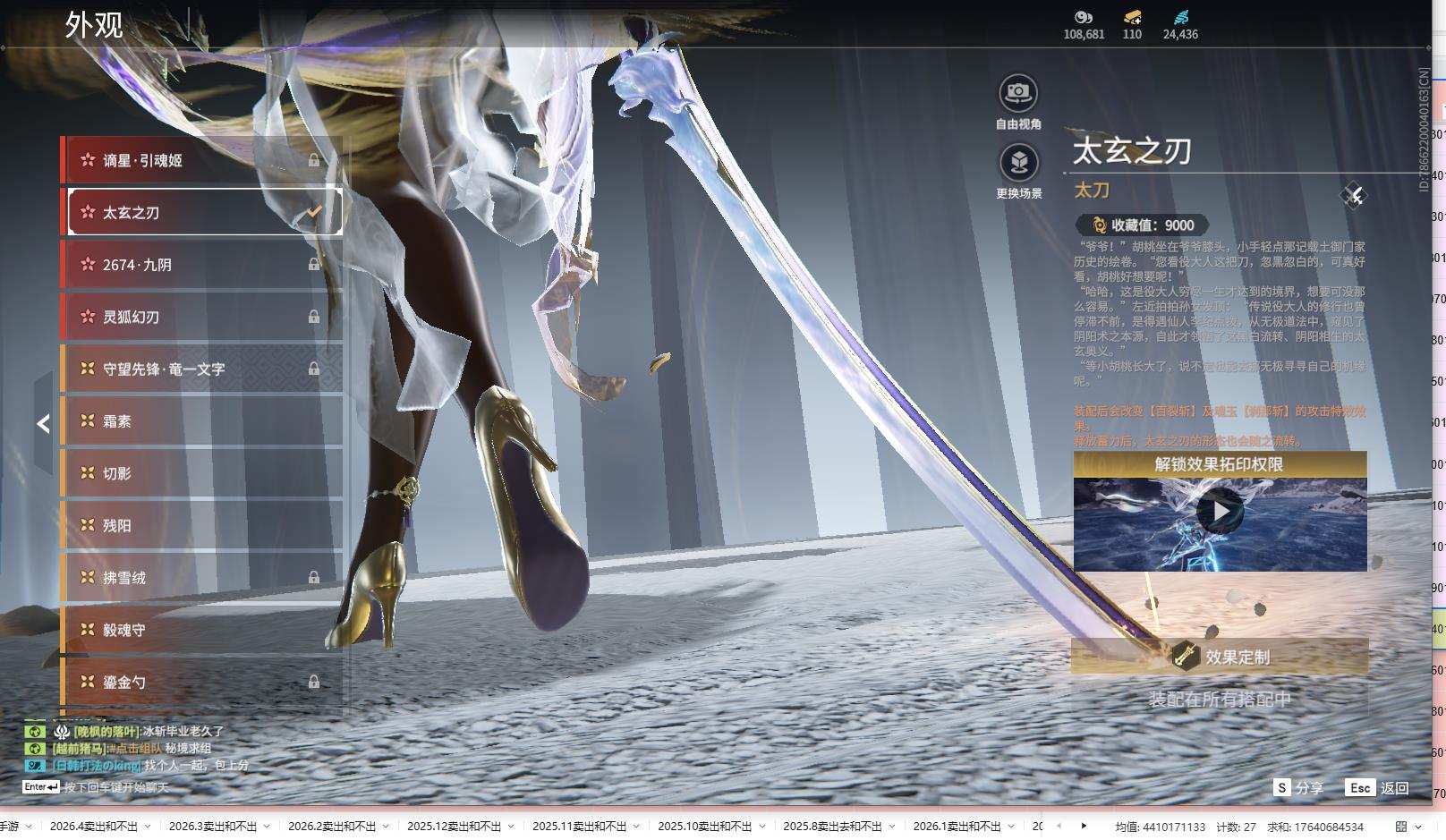The height and width of the screenshot is (840, 1446).
Task: Collapse the left panel with arrow
Action: (x=43, y=424)
